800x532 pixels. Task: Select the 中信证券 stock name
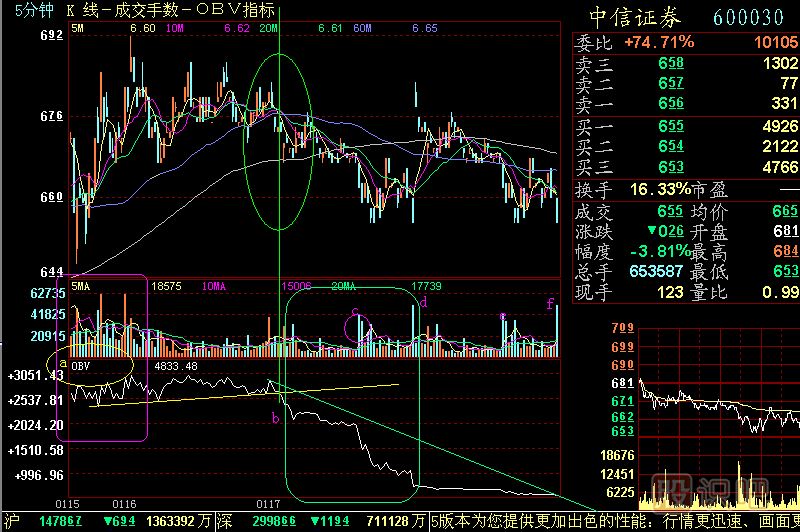[635, 17]
